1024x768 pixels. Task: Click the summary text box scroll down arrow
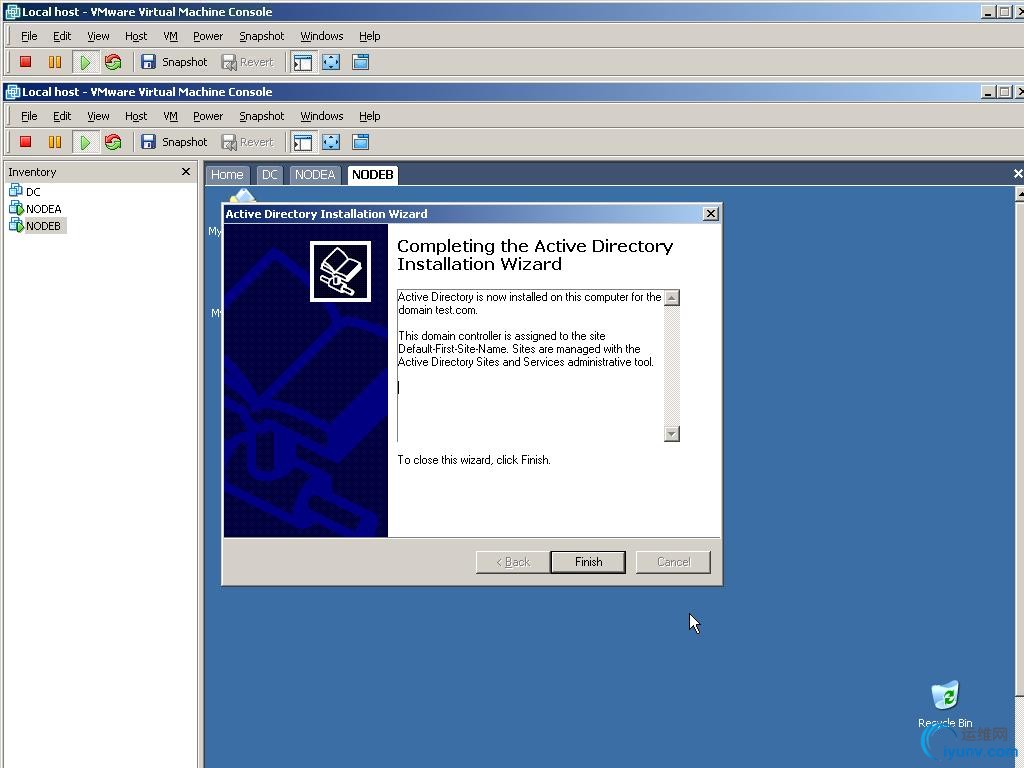pyautogui.click(x=671, y=434)
